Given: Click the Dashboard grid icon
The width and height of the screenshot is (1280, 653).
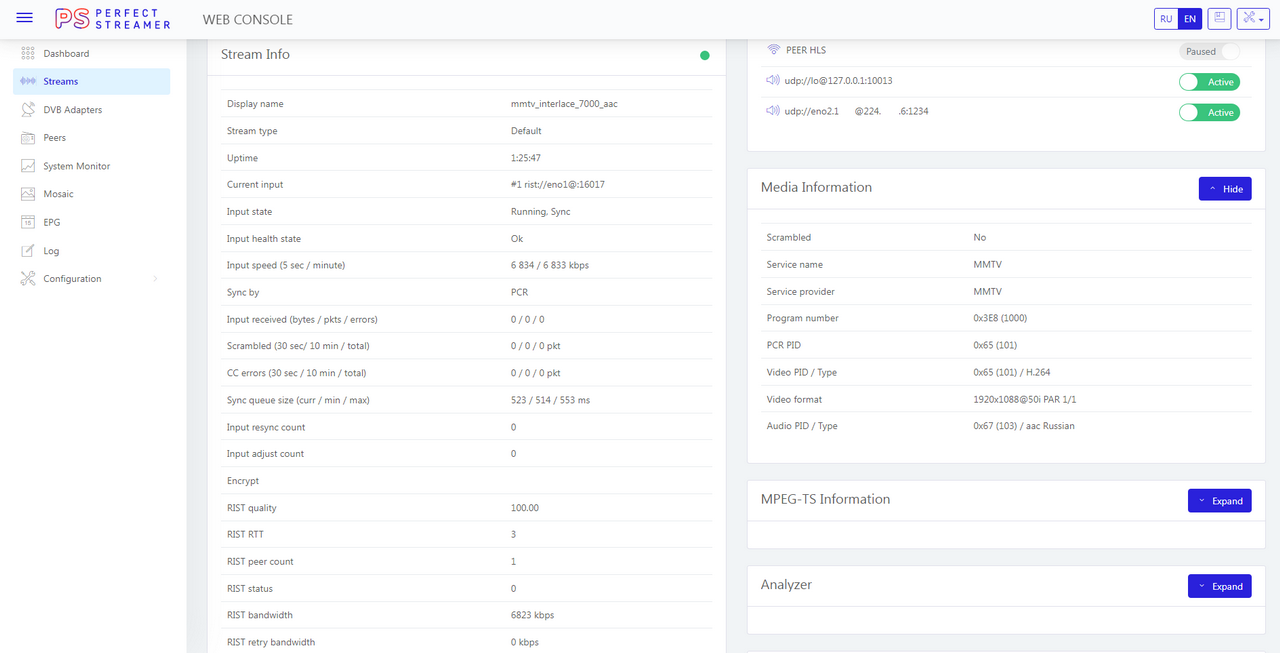Looking at the screenshot, I should pyautogui.click(x=28, y=53).
